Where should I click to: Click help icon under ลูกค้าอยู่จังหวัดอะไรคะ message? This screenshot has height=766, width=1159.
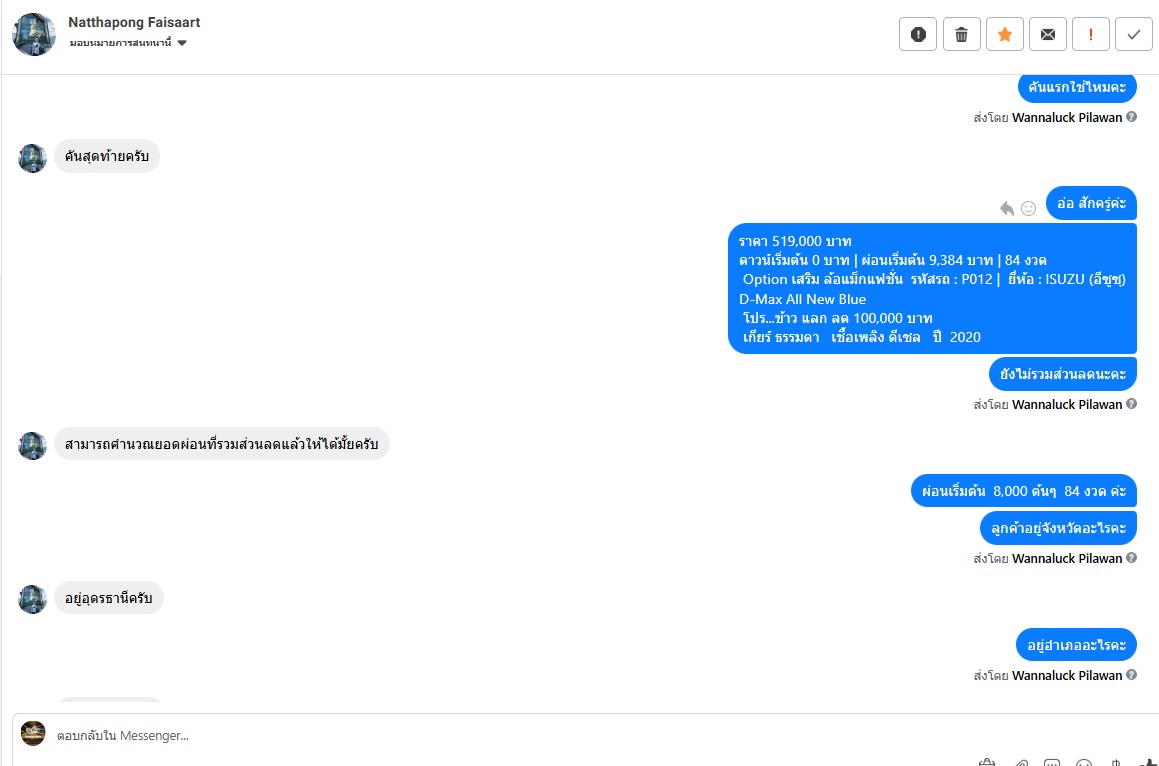[x=1131, y=558]
